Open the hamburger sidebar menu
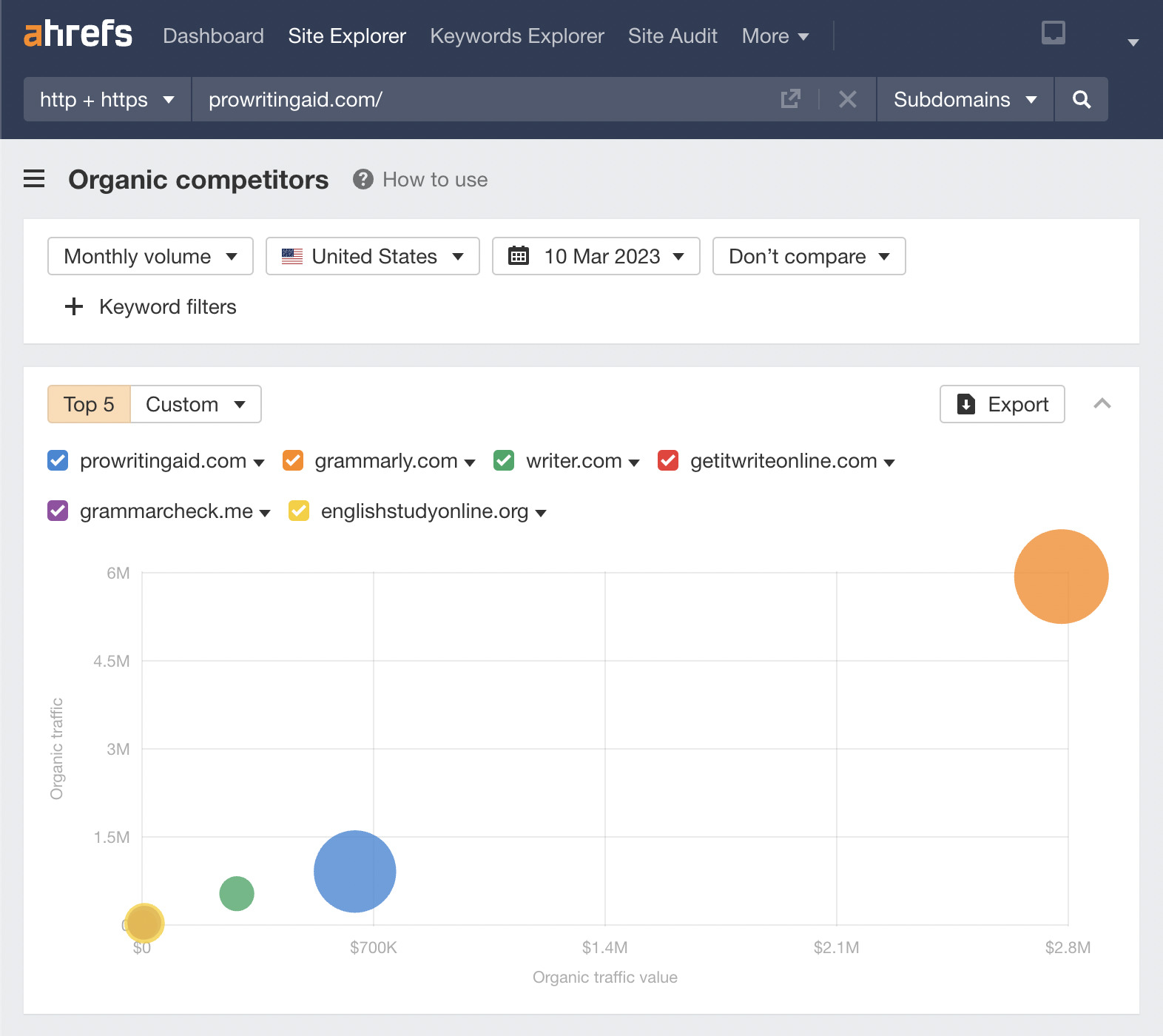 (34, 179)
